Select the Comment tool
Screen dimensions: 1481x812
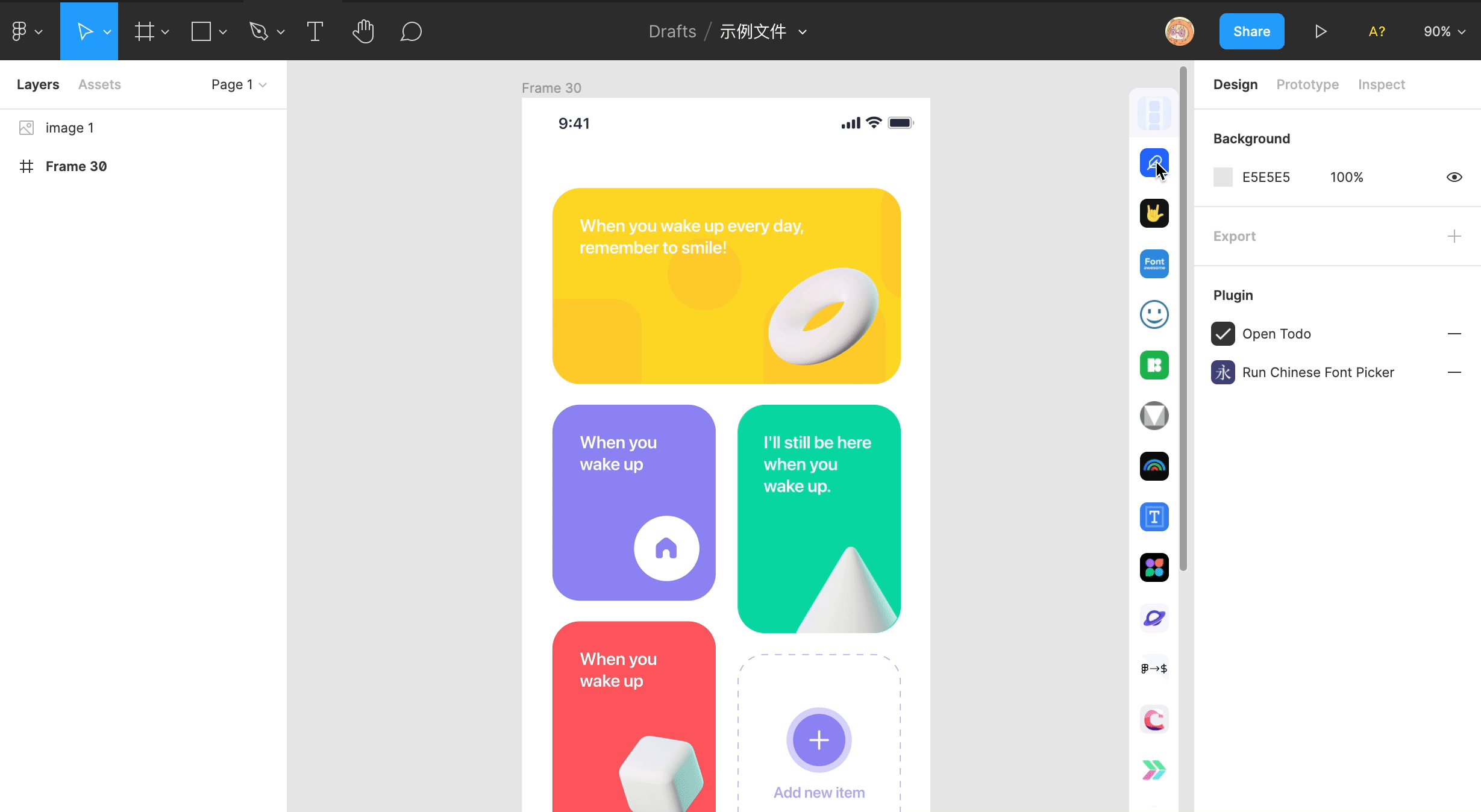pyautogui.click(x=411, y=31)
